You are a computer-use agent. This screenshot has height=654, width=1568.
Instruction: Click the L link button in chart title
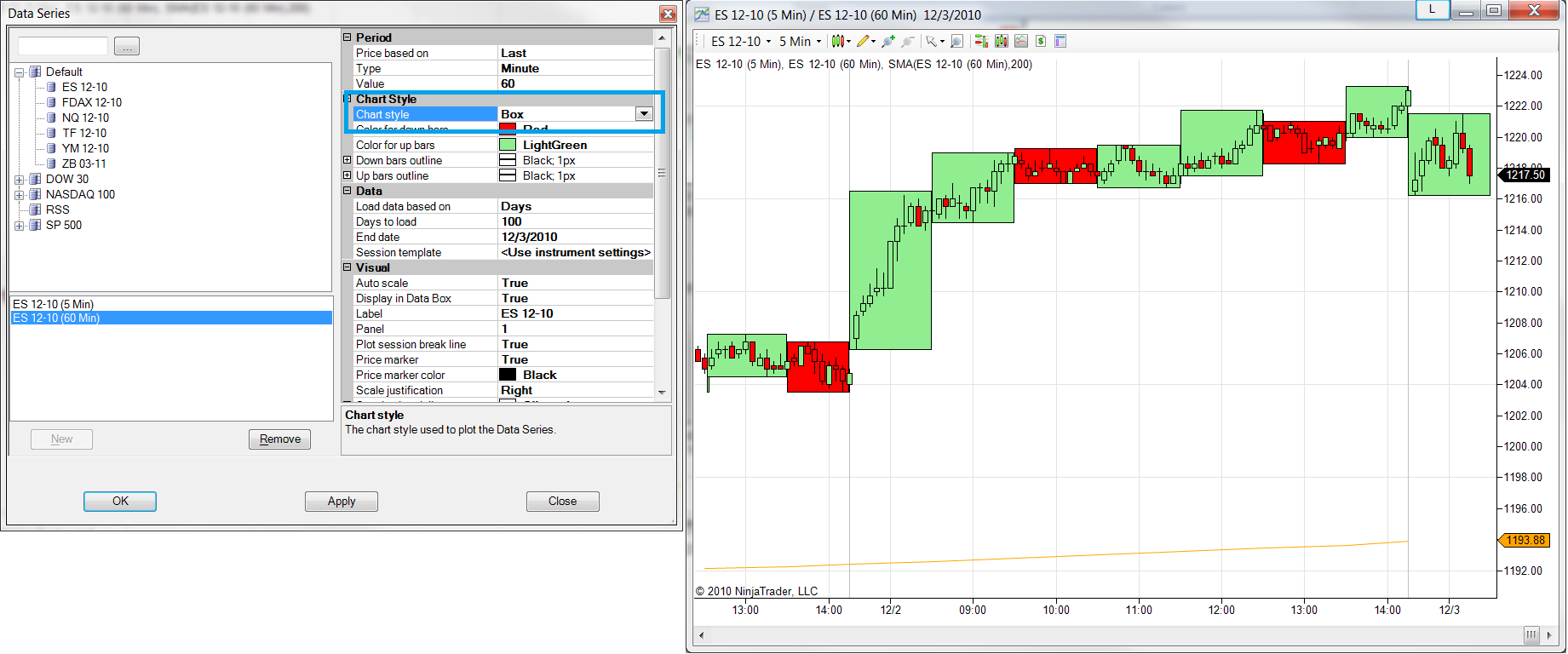(1432, 9)
